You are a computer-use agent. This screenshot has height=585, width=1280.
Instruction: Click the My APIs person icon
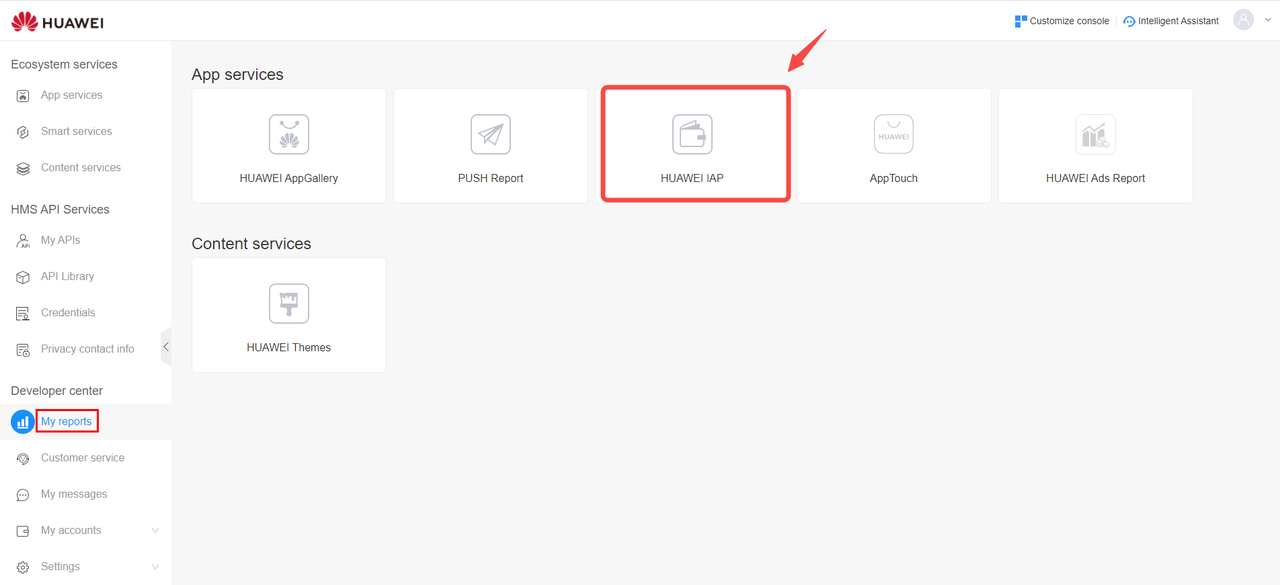[23, 241]
